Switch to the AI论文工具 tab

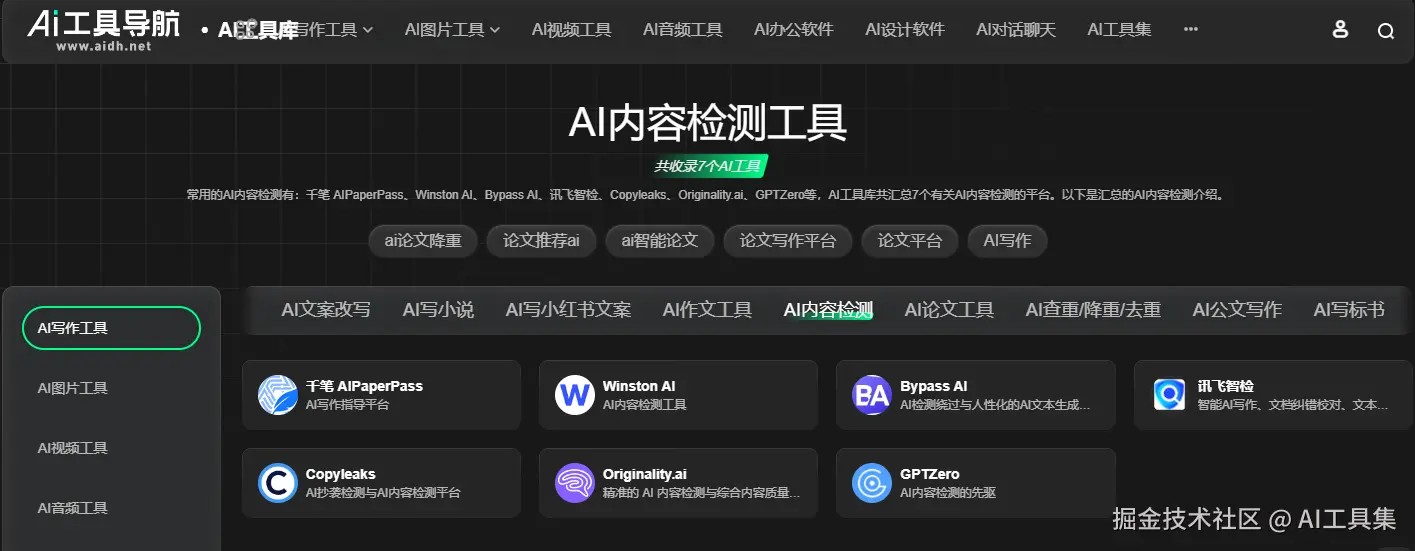[949, 310]
